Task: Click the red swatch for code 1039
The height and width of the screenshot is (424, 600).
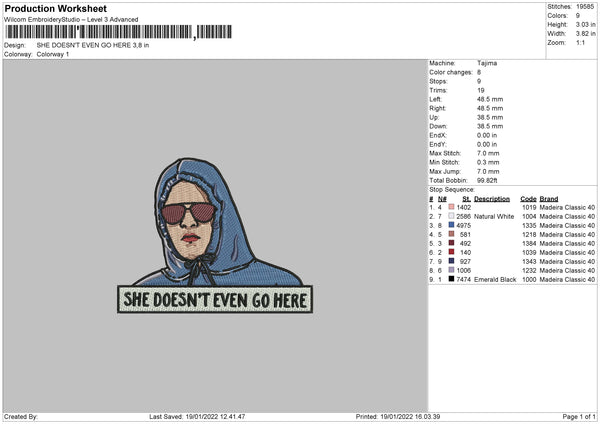Action: (x=452, y=252)
